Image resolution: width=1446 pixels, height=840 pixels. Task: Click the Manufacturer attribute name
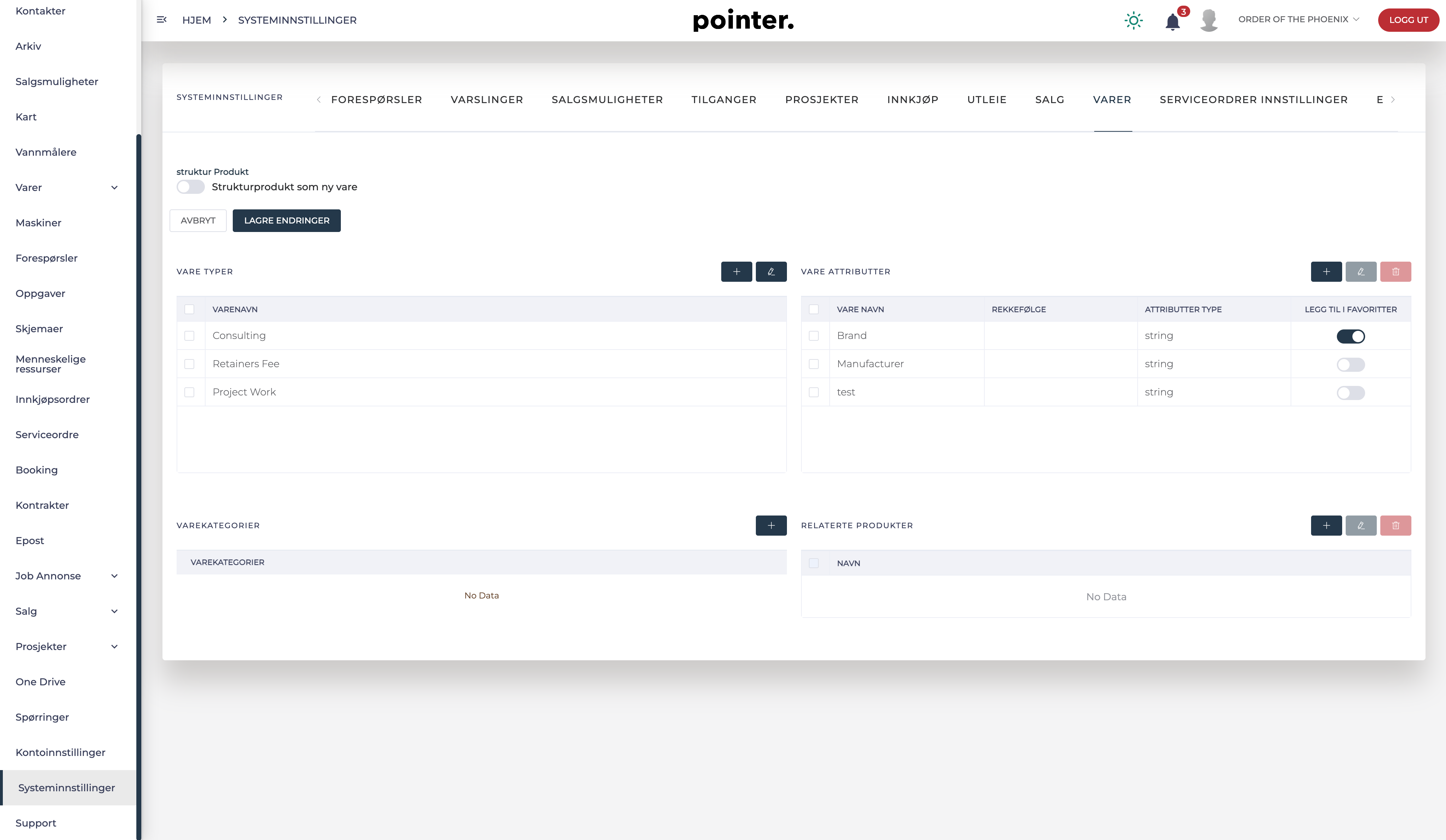click(870, 364)
